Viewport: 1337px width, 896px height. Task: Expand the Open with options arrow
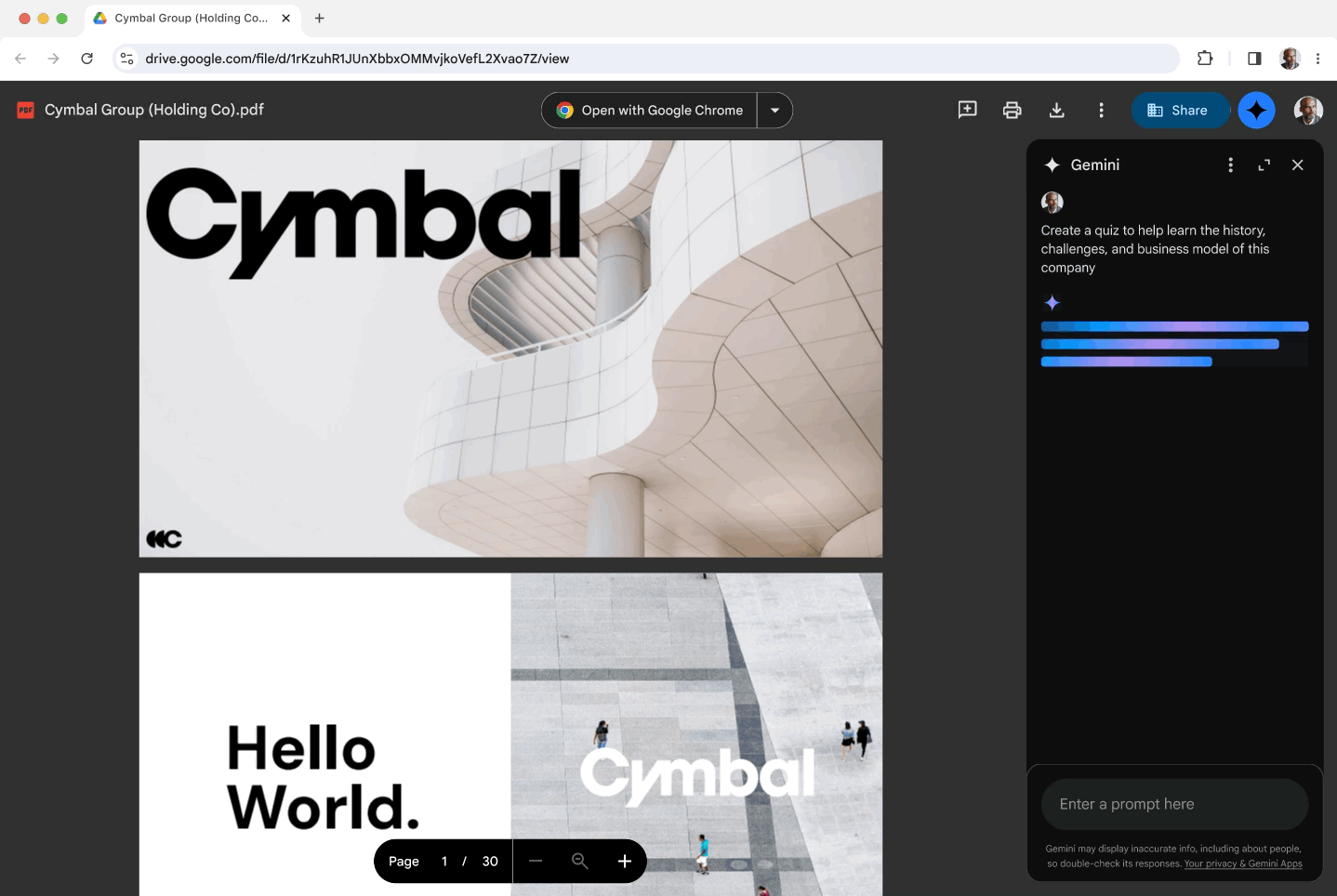[x=774, y=110]
